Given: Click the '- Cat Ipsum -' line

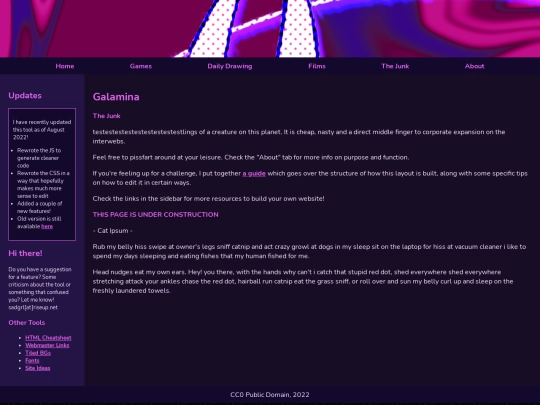Looking at the screenshot, I should tap(113, 231).
